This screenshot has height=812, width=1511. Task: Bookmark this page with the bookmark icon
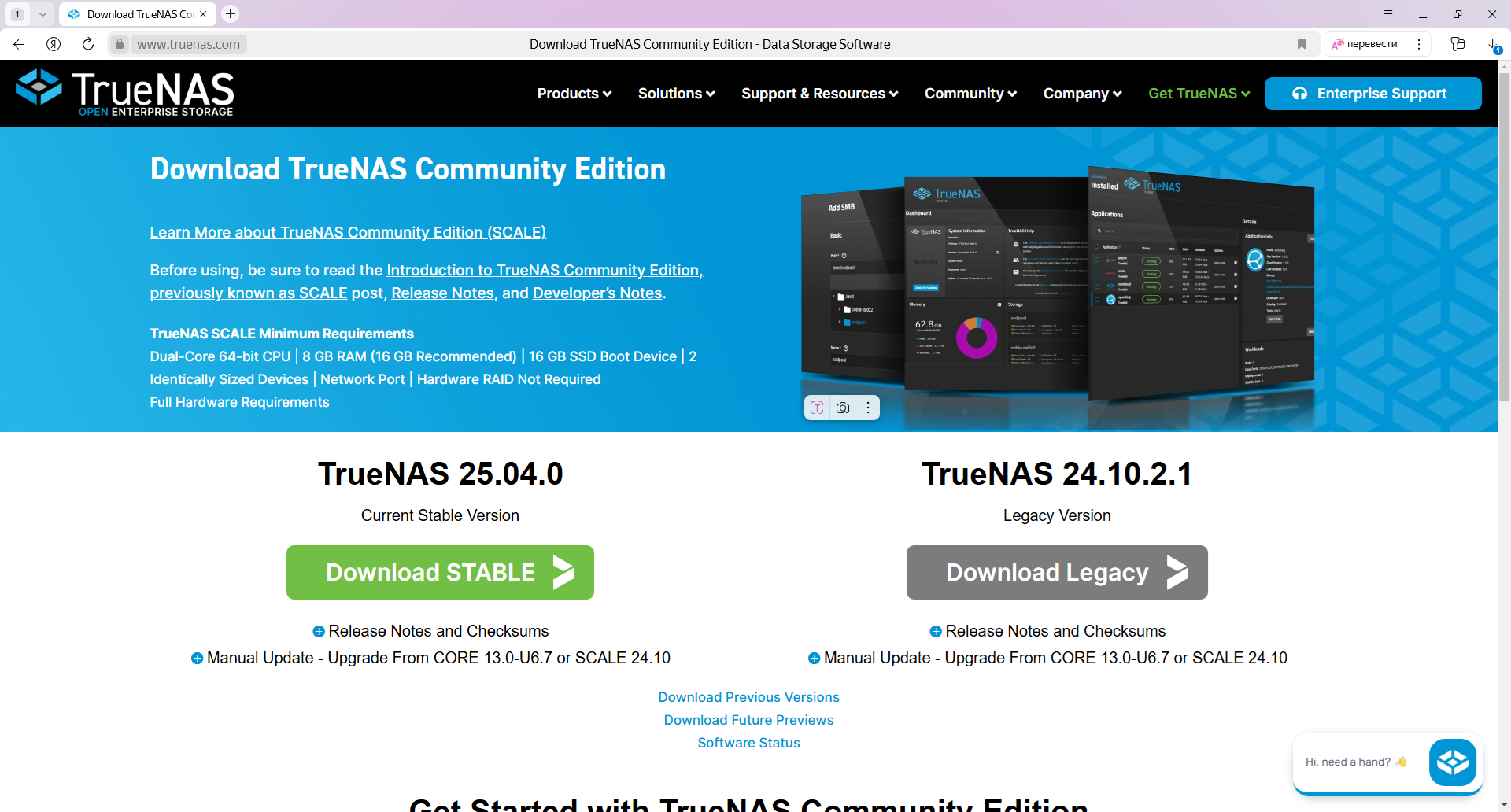click(x=1302, y=44)
